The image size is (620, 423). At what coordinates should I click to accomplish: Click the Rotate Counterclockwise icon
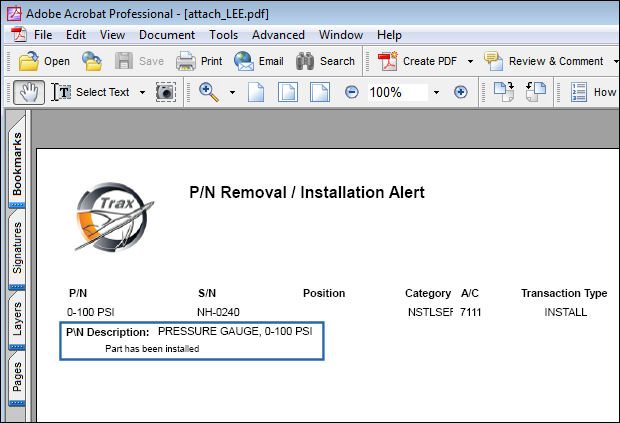(x=536, y=92)
